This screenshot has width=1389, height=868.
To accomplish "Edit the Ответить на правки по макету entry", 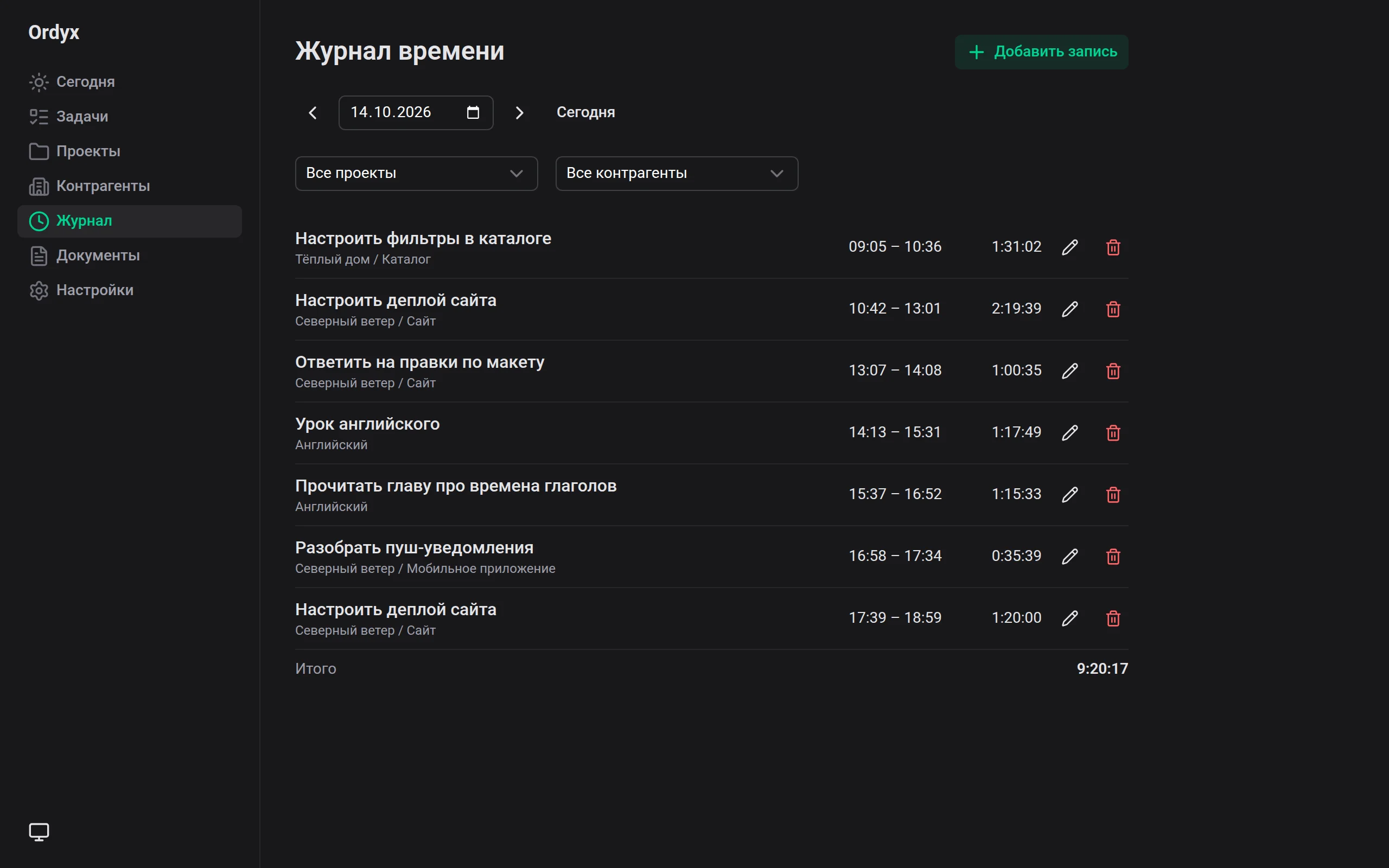I will (x=1070, y=371).
